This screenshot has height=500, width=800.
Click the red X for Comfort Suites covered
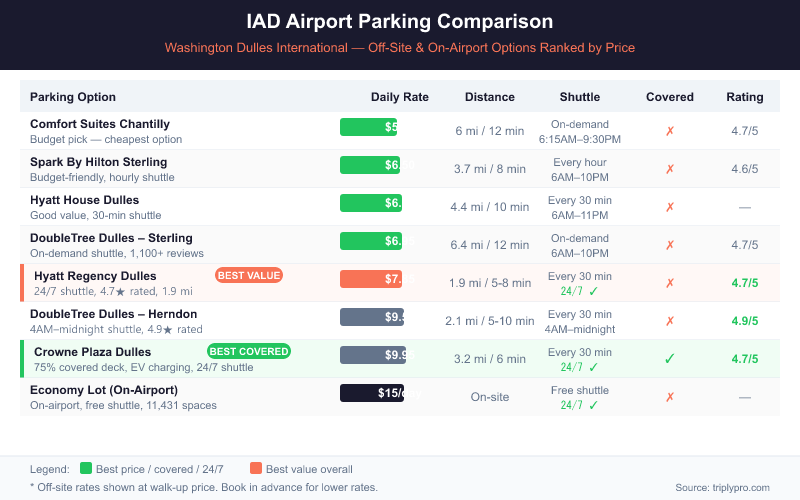670,131
